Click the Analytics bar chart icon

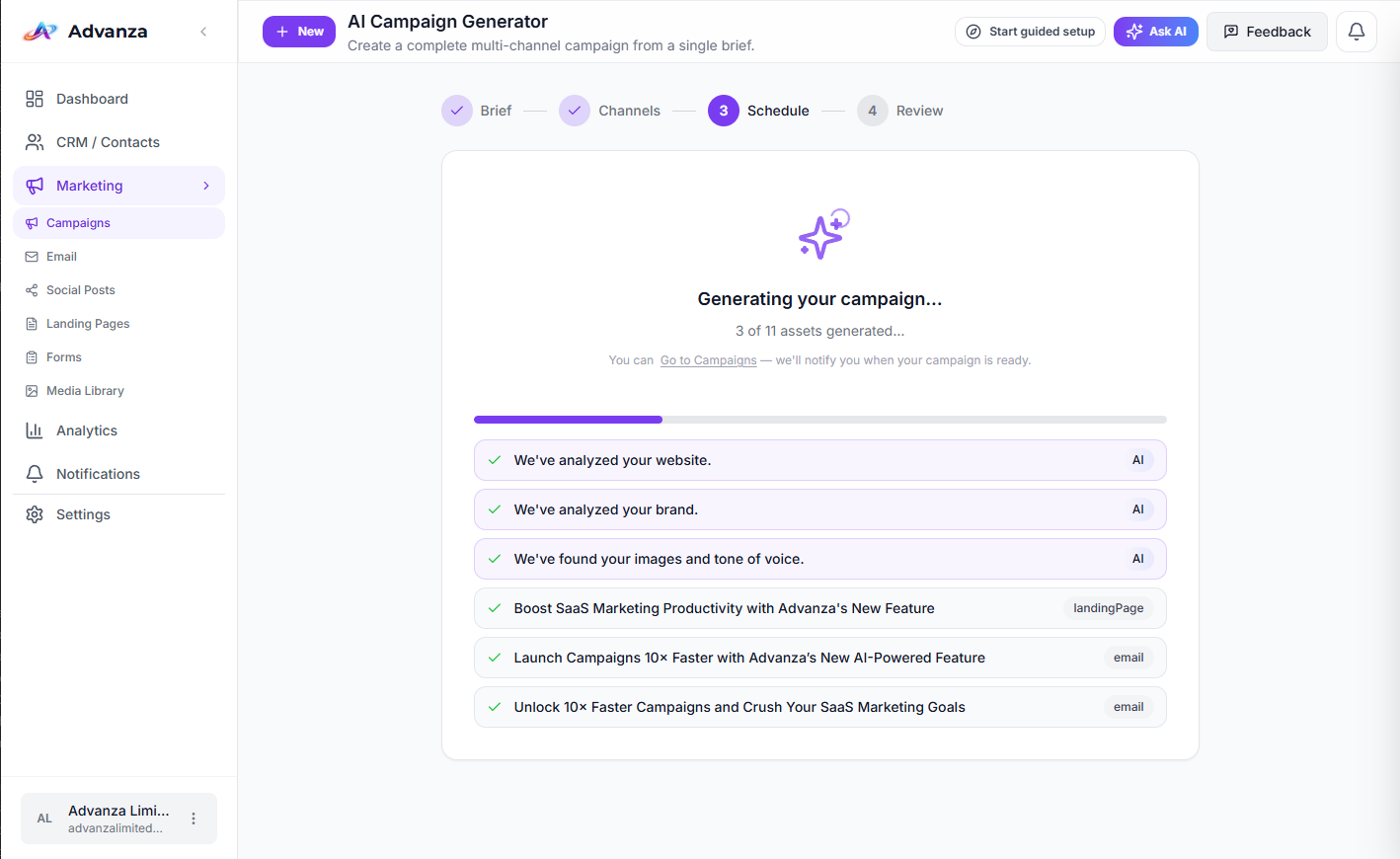click(x=35, y=430)
